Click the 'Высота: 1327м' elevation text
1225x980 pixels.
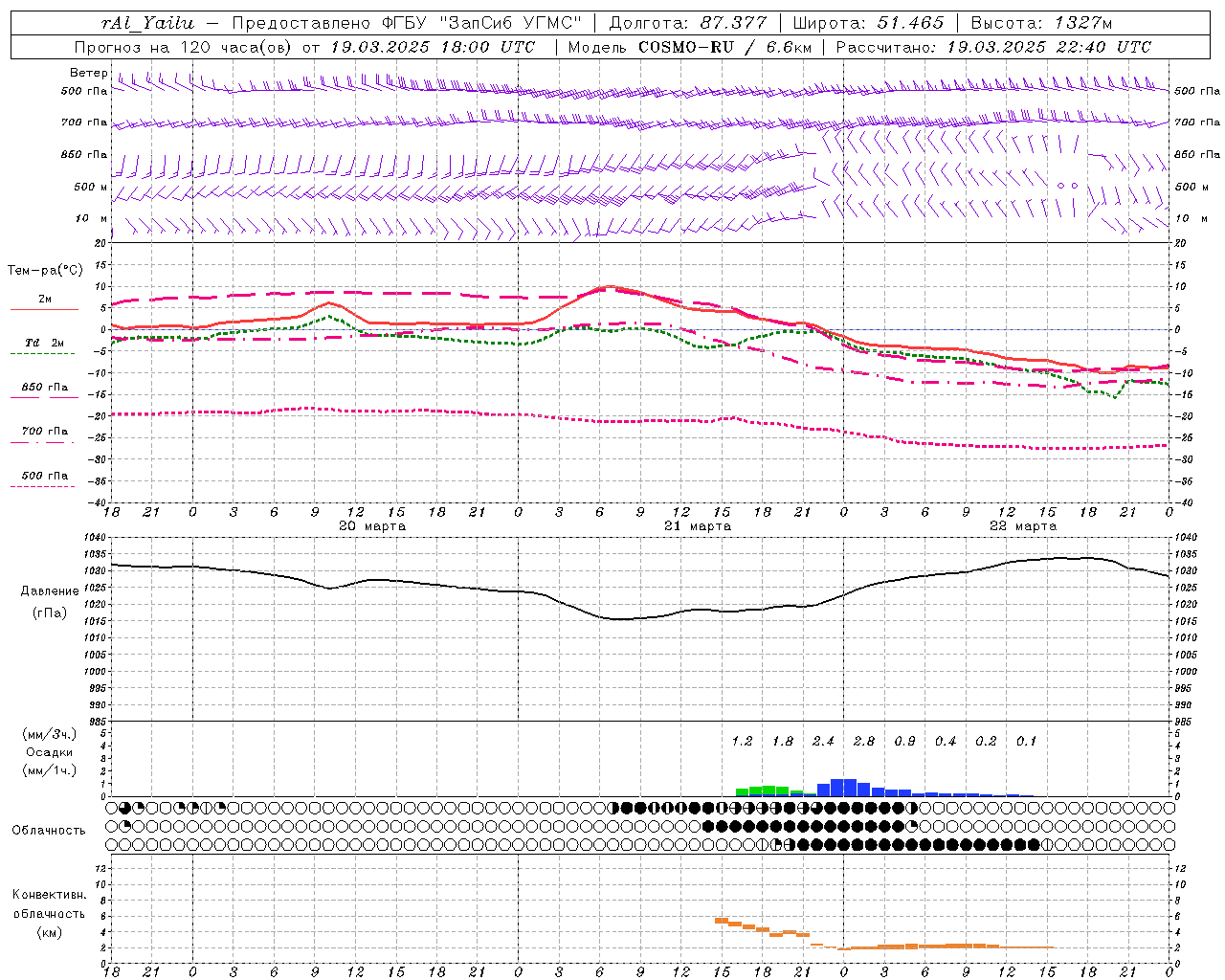(x=1041, y=23)
